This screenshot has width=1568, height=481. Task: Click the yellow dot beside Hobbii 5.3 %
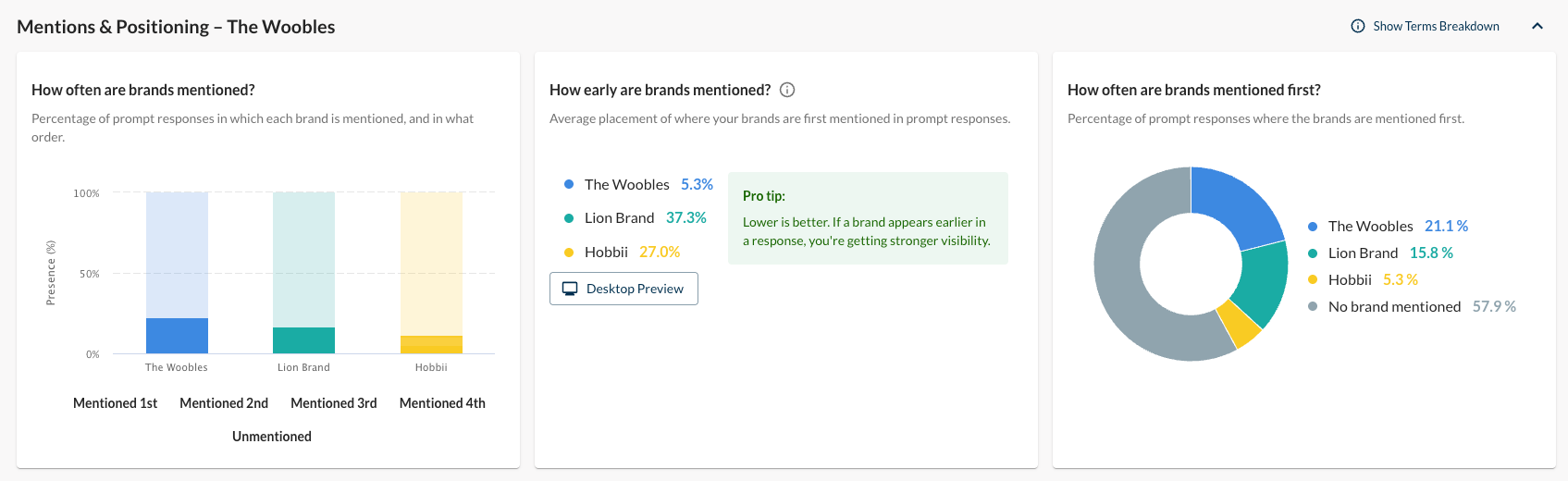click(x=1313, y=280)
